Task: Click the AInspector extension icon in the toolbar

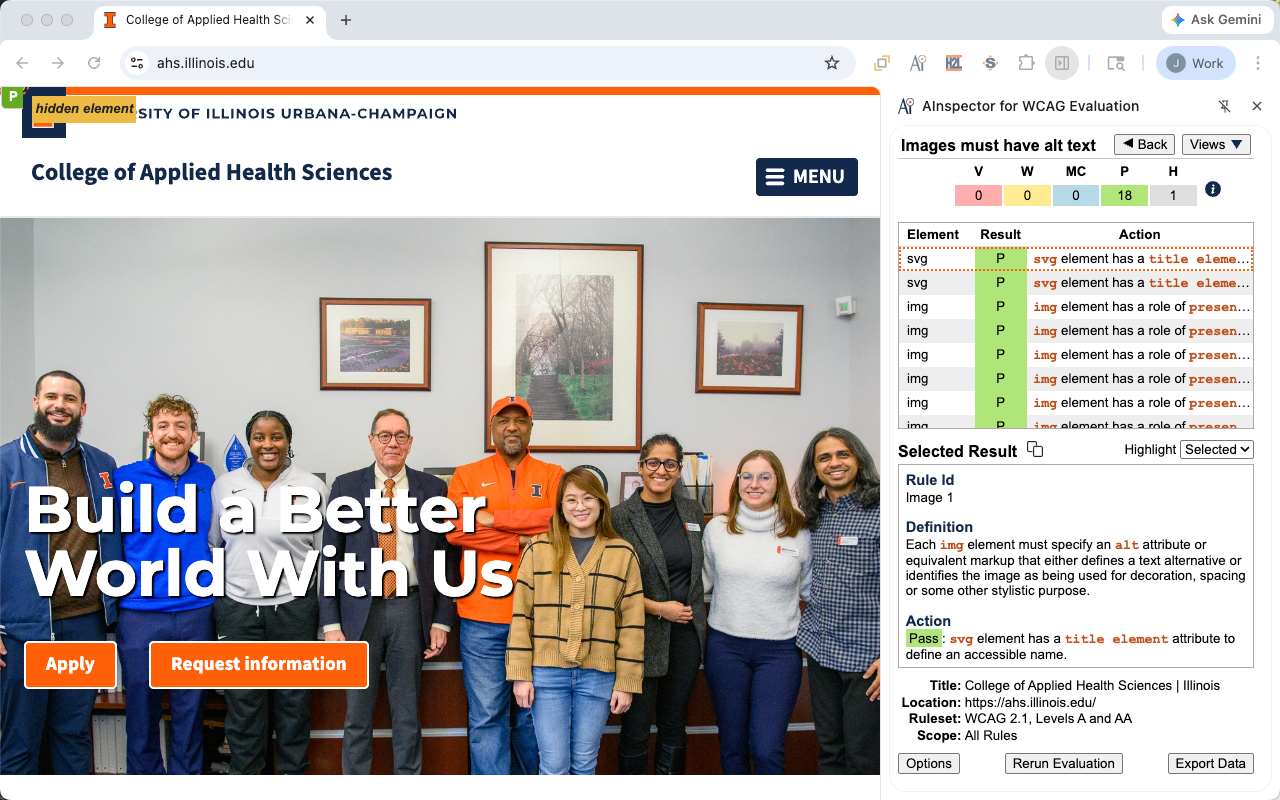Action: [x=917, y=63]
